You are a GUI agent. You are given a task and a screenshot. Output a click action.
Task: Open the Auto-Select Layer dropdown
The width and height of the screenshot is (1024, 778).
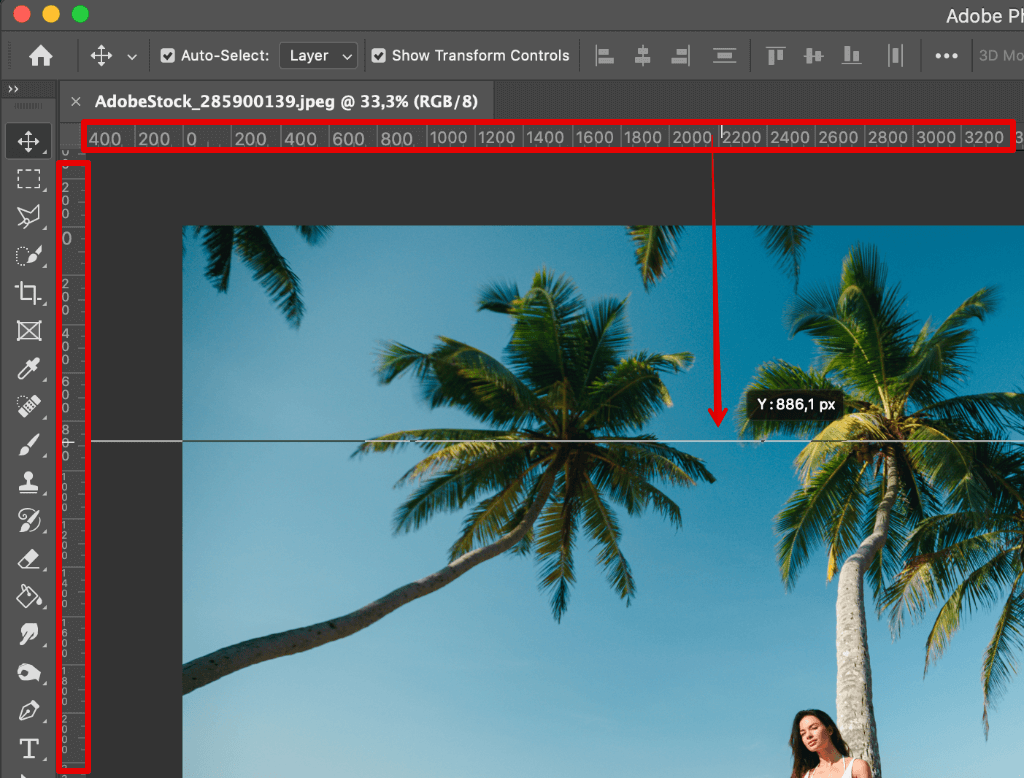pyautogui.click(x=318, y=56)
